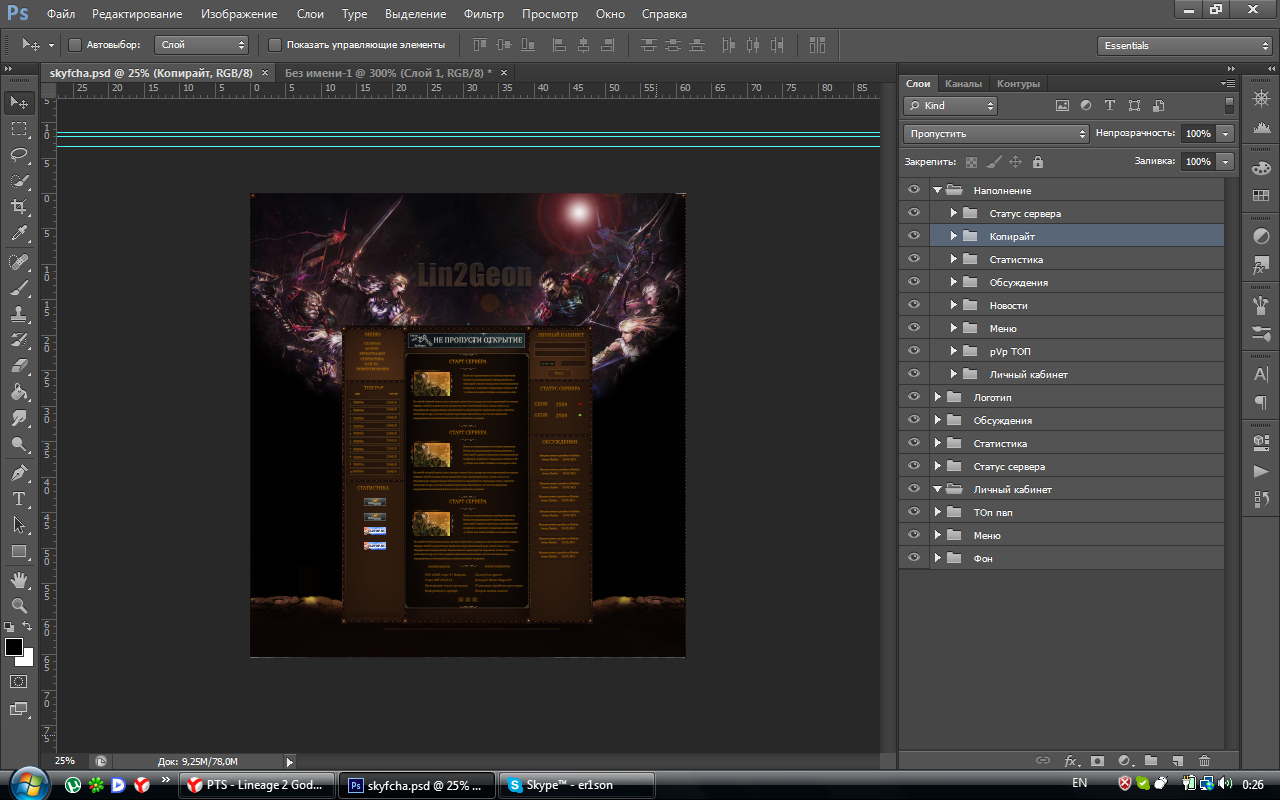Expand the Статус сервера nested group
1280x800 pixels.
click(x=954, y=213)
